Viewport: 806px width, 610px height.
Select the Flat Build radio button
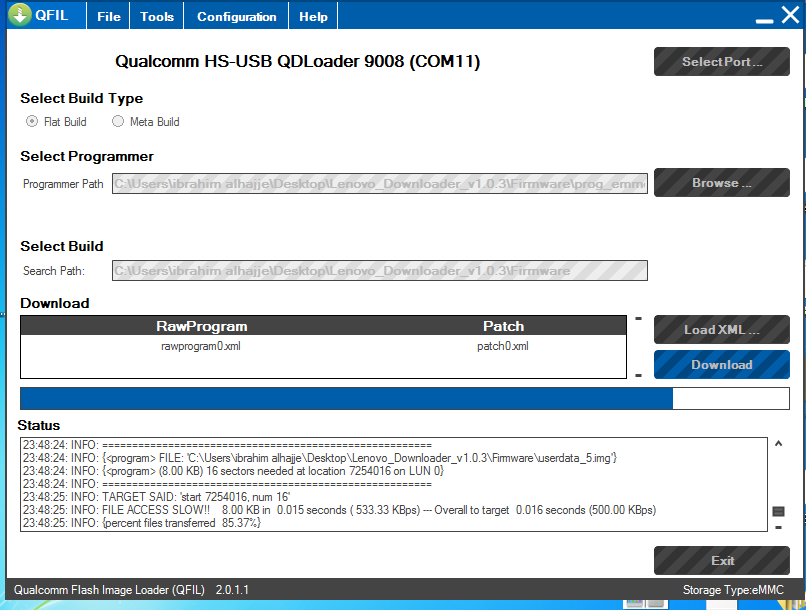(32, 121)
